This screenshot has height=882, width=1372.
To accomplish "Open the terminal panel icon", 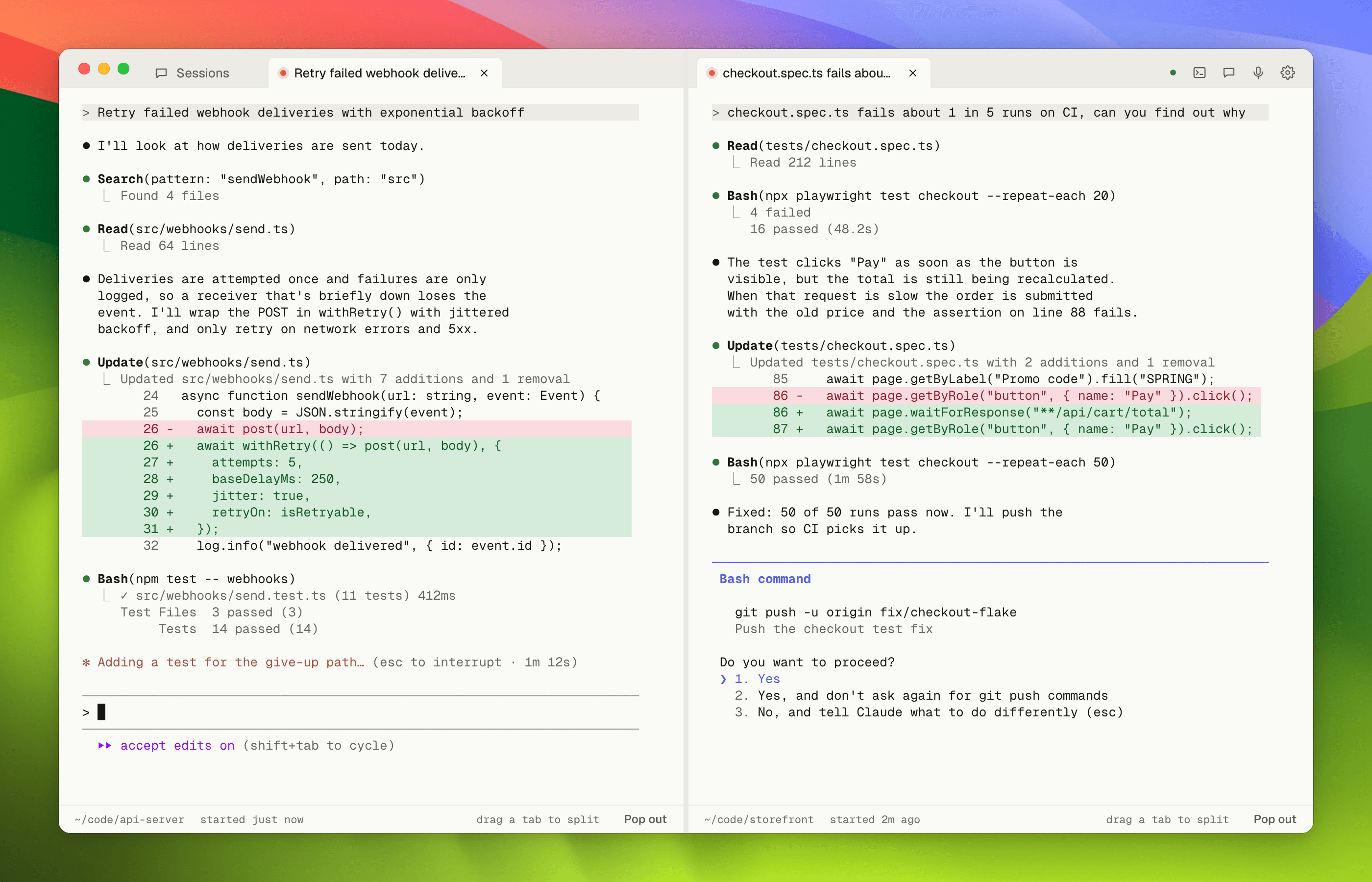I will click(x=1199, y=73).
